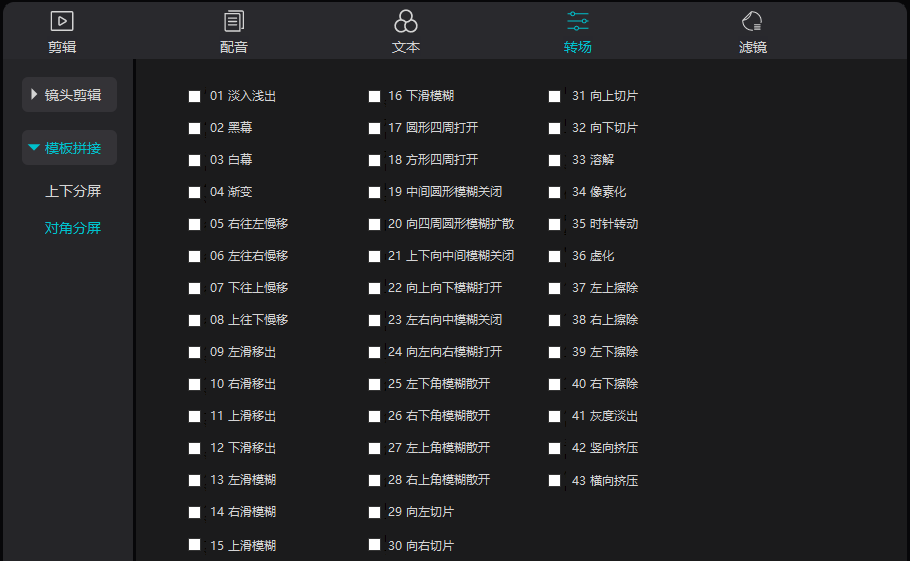Check the 18 方形四周打开 box
Viewport: 910px width, 561px height.
(x=374, y=160)
